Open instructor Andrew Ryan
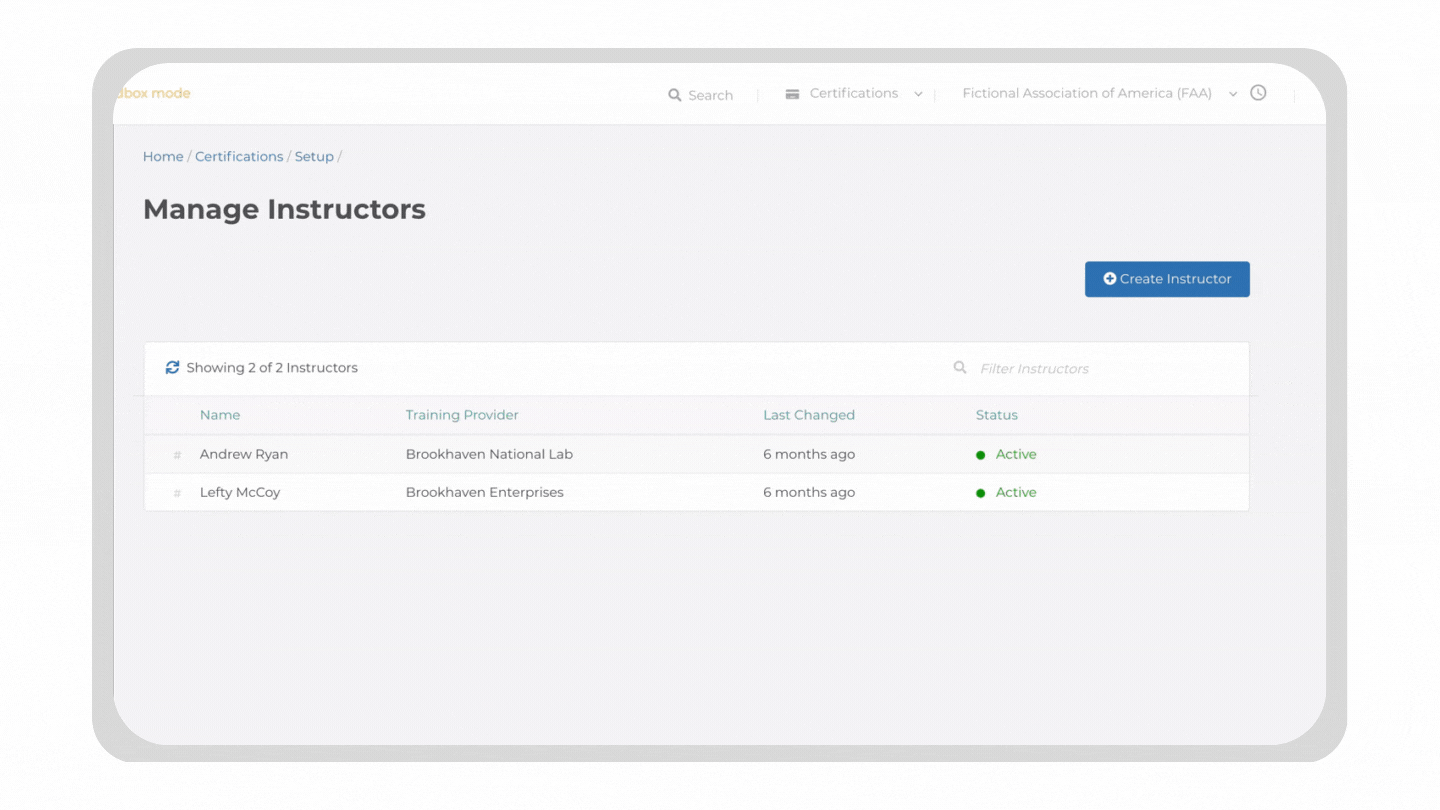Screen dimensions: 1440x810 coord(244,454)
